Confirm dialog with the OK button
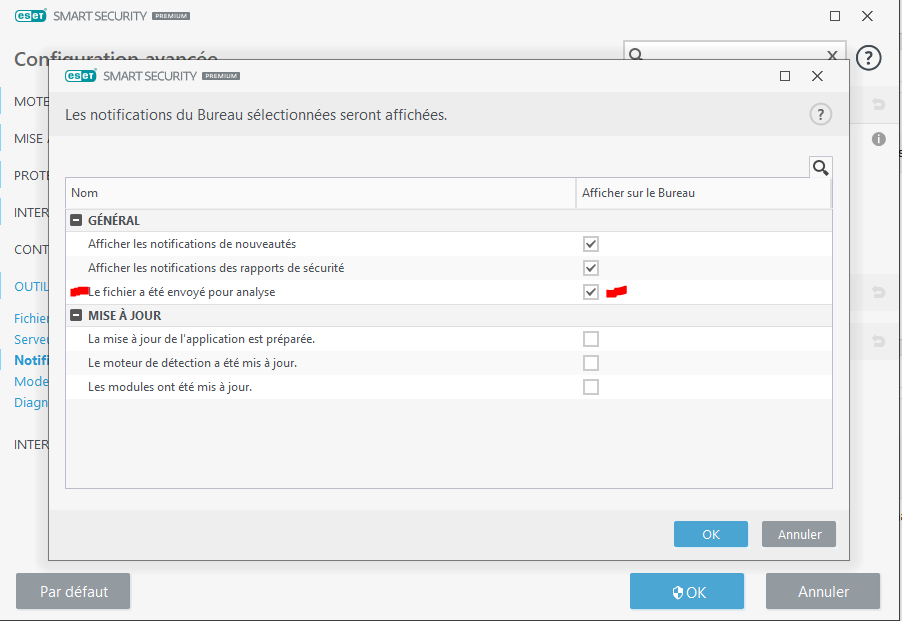 [x=710, y=534]
